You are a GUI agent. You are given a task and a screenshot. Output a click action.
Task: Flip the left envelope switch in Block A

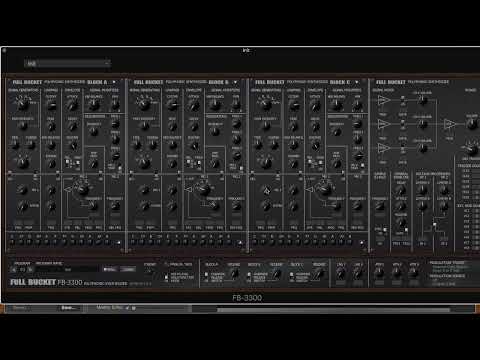68,163
